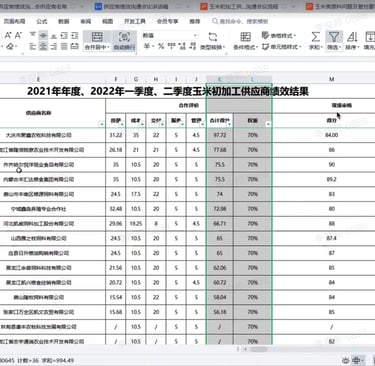Click the decrease indent icon
Viewport: 375px width, 366px height.
64,36
